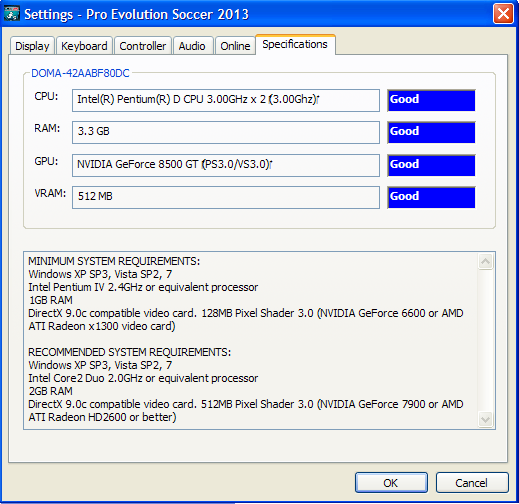
Task: Click the MINIMUM SYSTEM REQUIREMENTS heading
Action: click(x=114, y=261)
